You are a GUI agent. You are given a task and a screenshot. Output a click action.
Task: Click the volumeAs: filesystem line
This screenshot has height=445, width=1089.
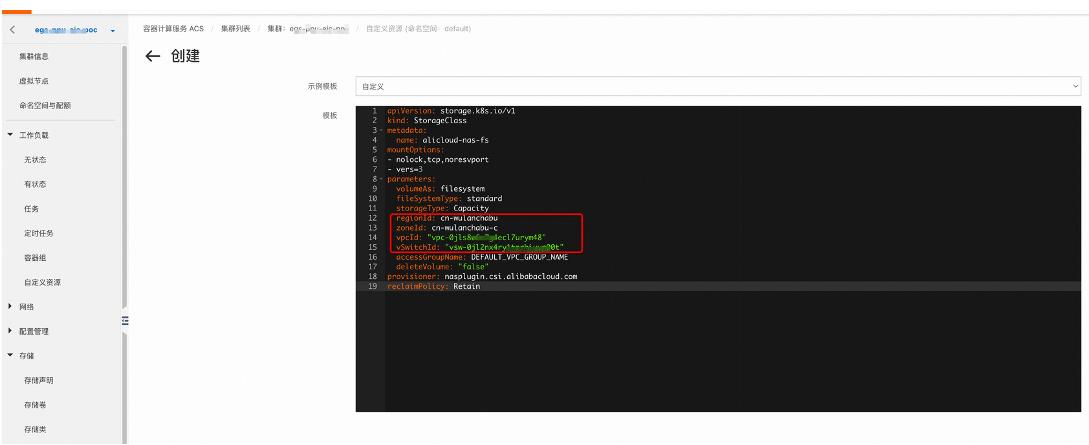440,189
